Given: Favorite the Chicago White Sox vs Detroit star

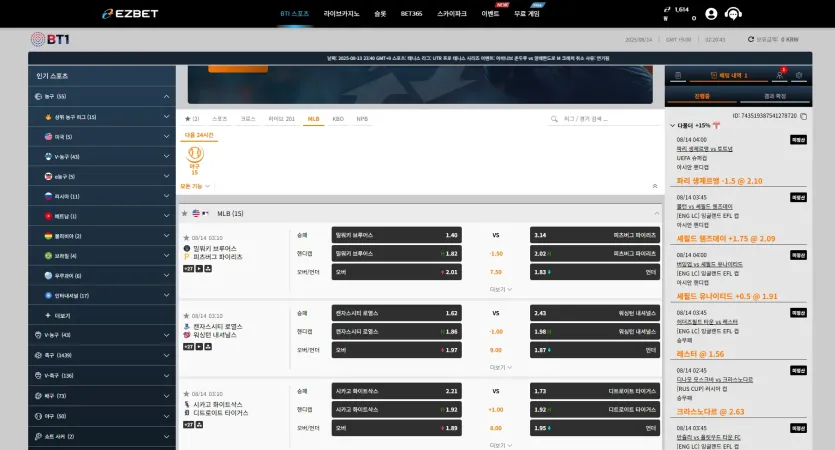Looking at the screenshot, I should (186, 394).
